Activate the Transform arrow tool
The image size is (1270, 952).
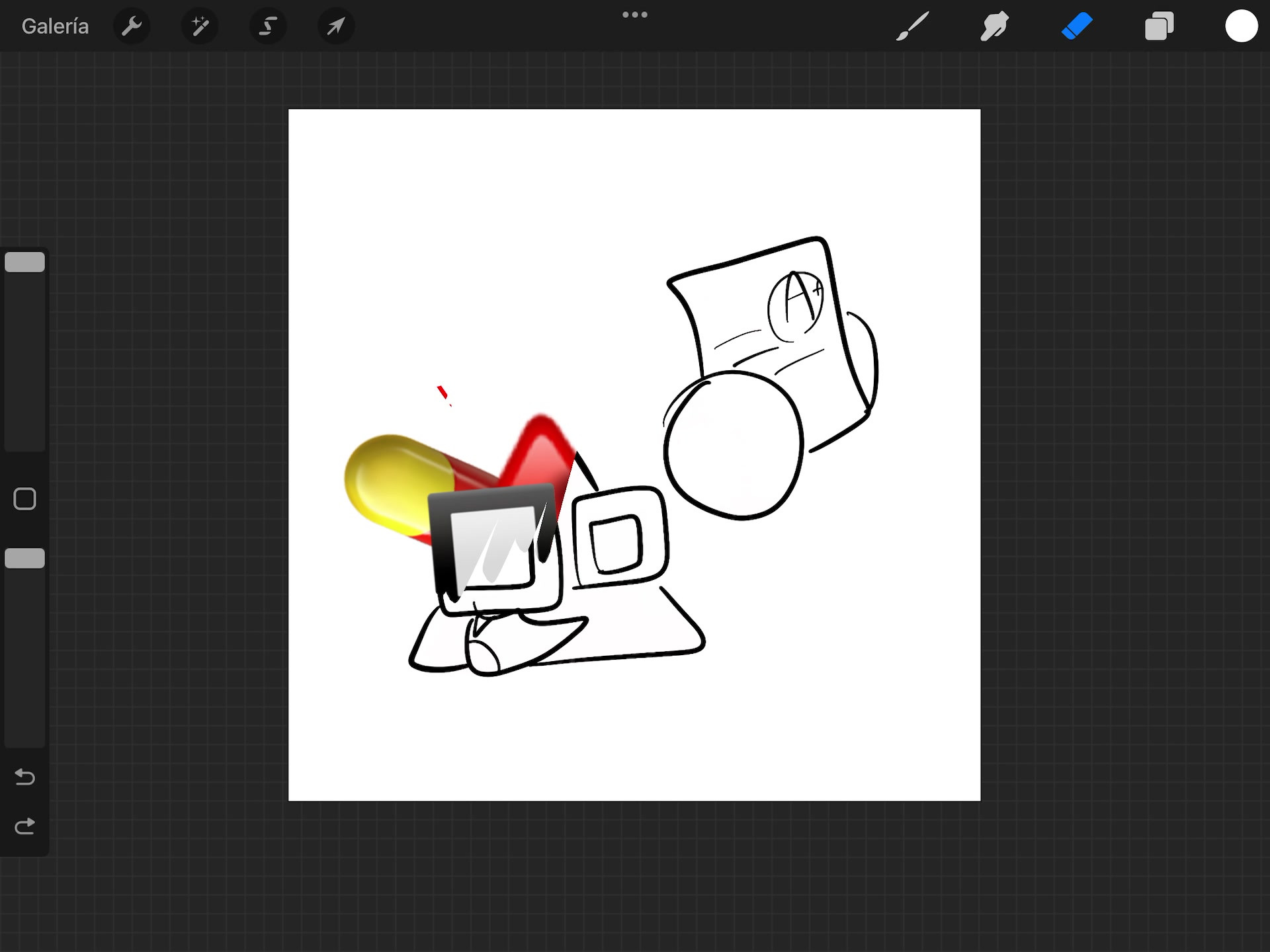click(336, 26)
